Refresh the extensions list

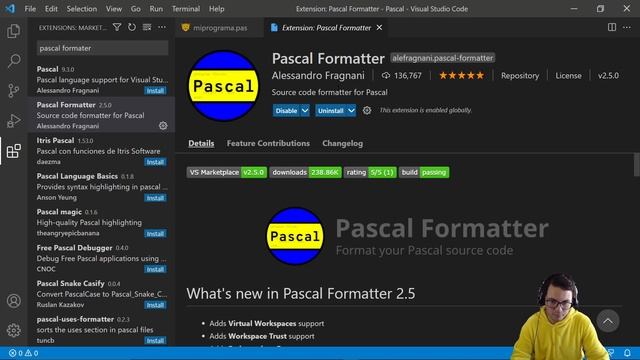pyautogui.click(x=132, y=27)
